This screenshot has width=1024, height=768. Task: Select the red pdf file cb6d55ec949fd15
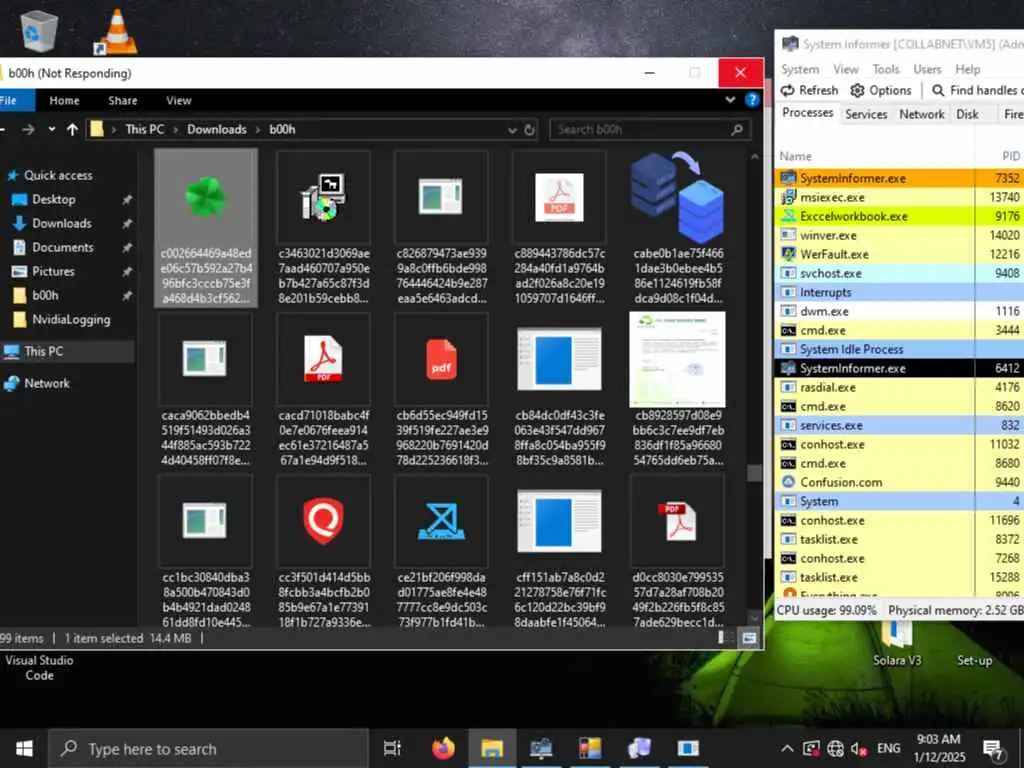click(441, 390)
